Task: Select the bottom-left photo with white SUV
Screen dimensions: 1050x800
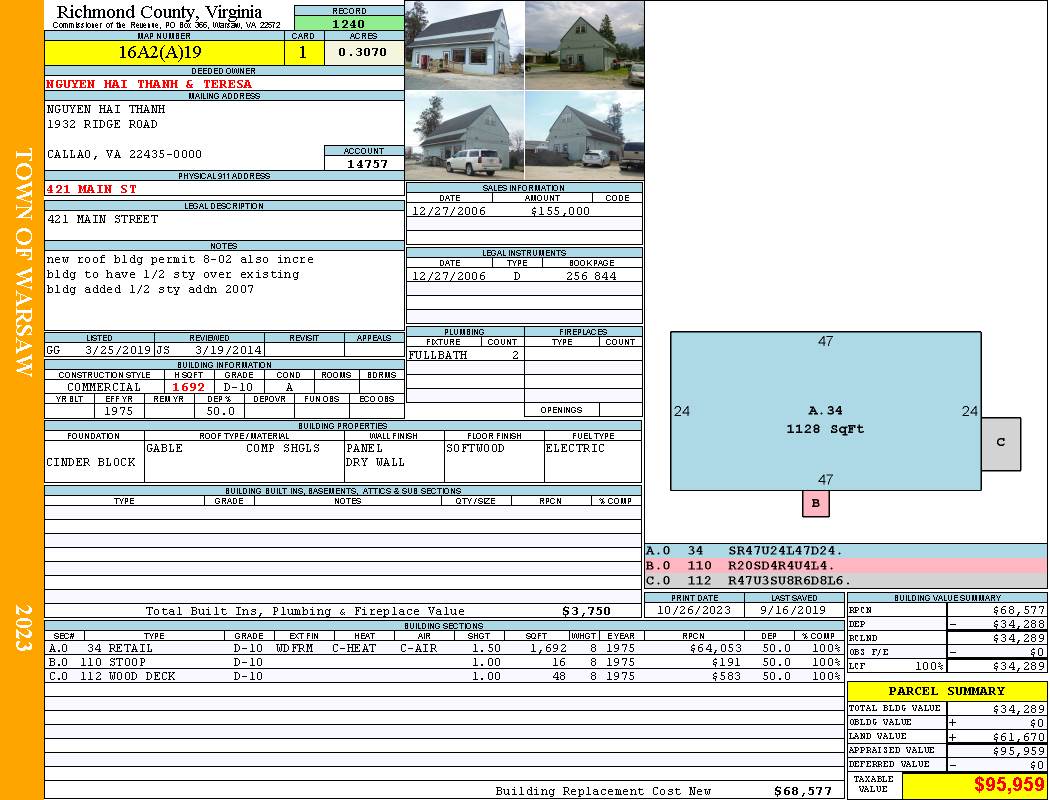Action: pyautogui.click(x=464, y=136)
